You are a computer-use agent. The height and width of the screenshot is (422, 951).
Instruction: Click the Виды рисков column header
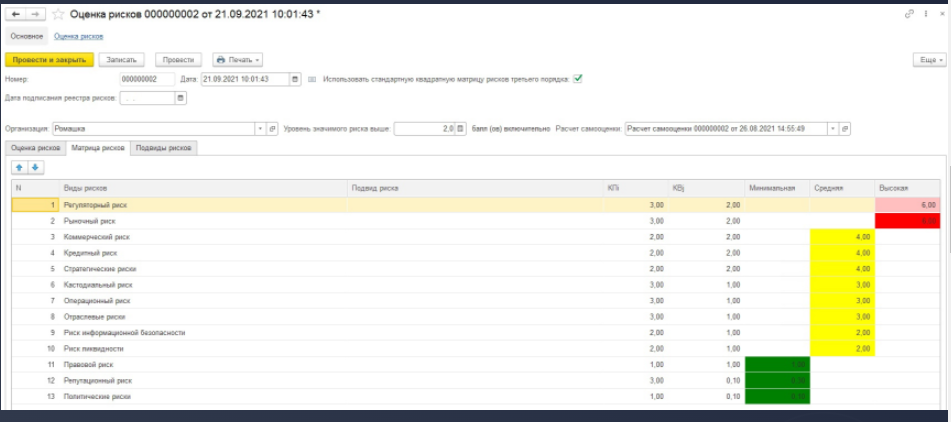(x=203, y=189)
